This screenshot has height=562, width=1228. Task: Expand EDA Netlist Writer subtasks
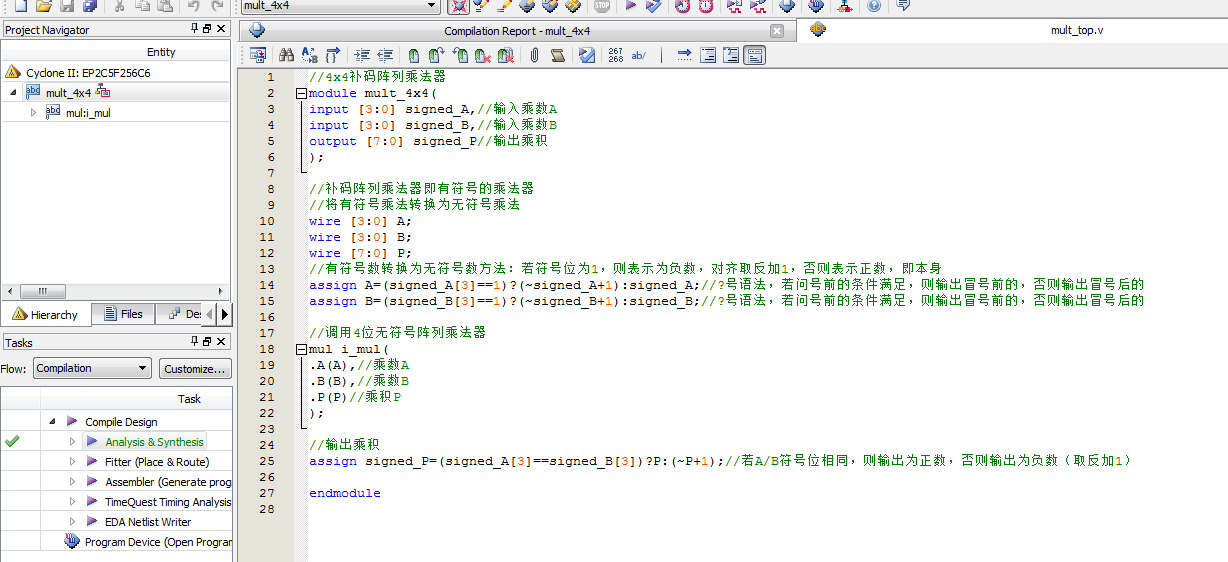[x=72, y=522]
